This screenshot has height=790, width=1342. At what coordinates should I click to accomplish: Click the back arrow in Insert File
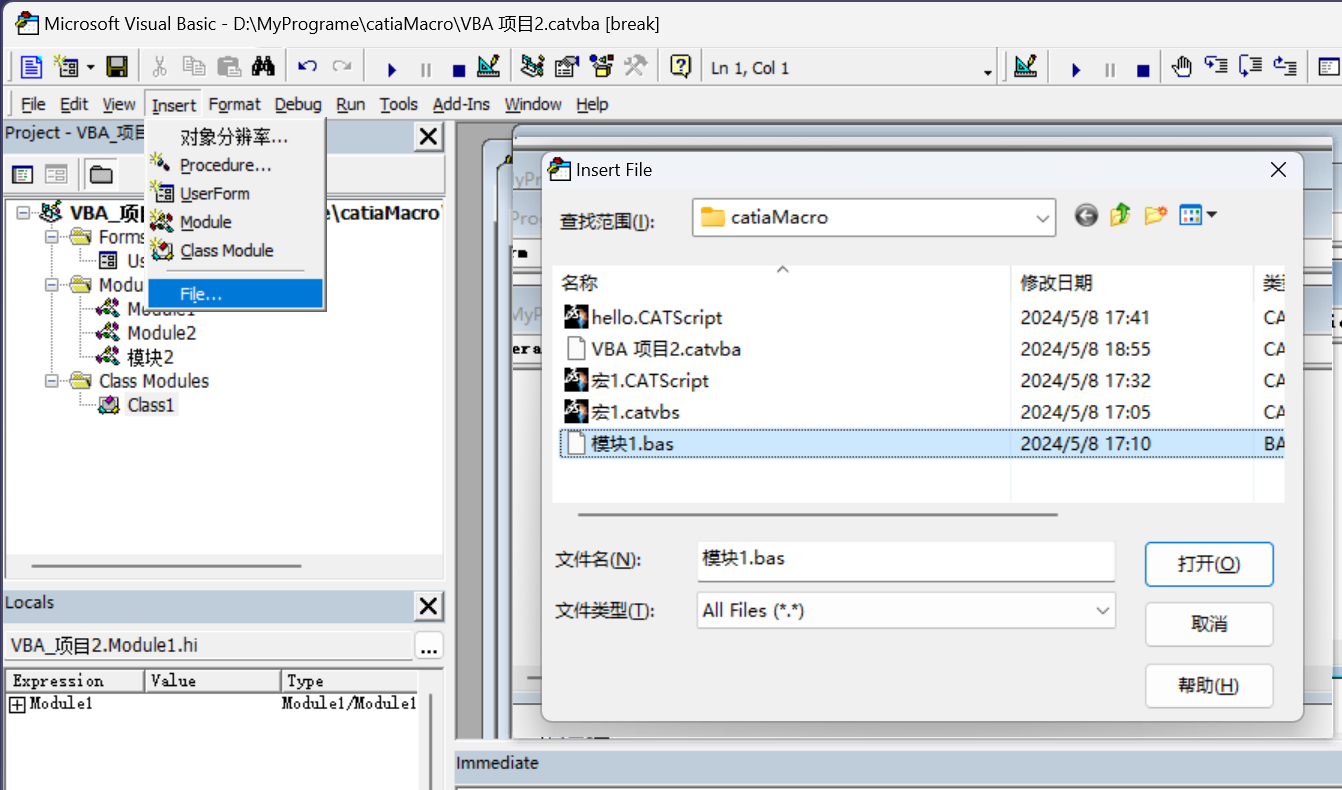click(1086, 215)
